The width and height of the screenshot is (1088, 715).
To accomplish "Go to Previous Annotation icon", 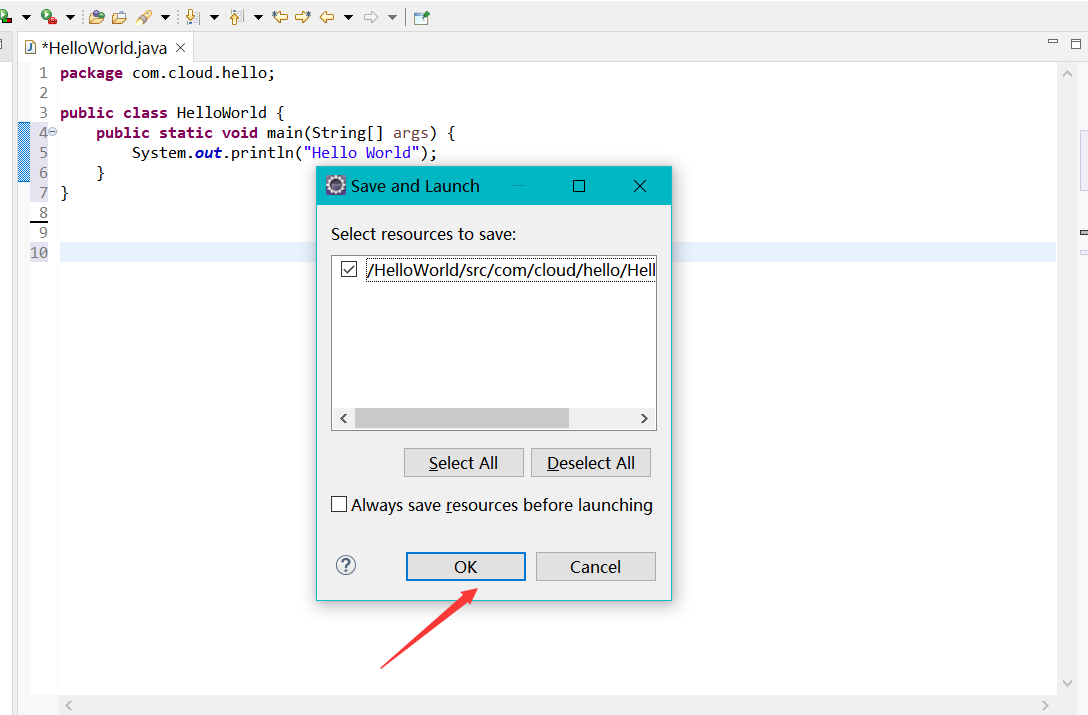I will [x=237, y=17].
